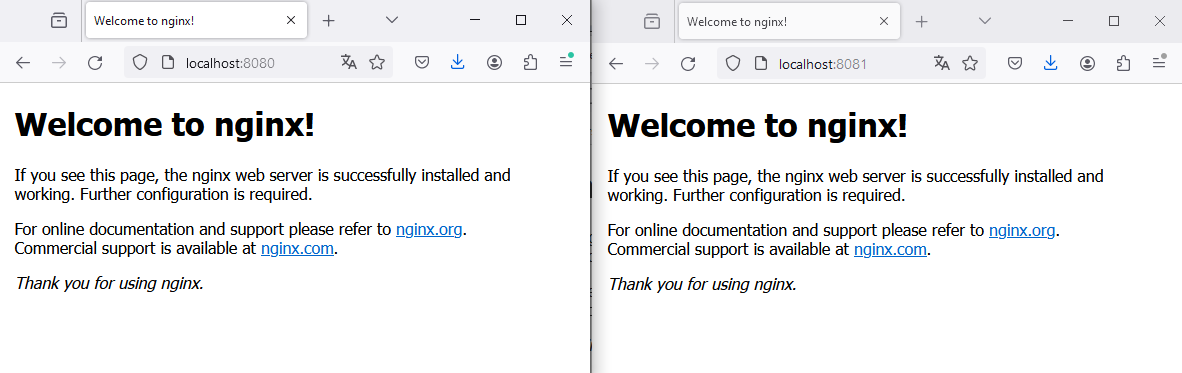Go back in the localhost:8080 window

pyautogui.click(x=23, y=63)
